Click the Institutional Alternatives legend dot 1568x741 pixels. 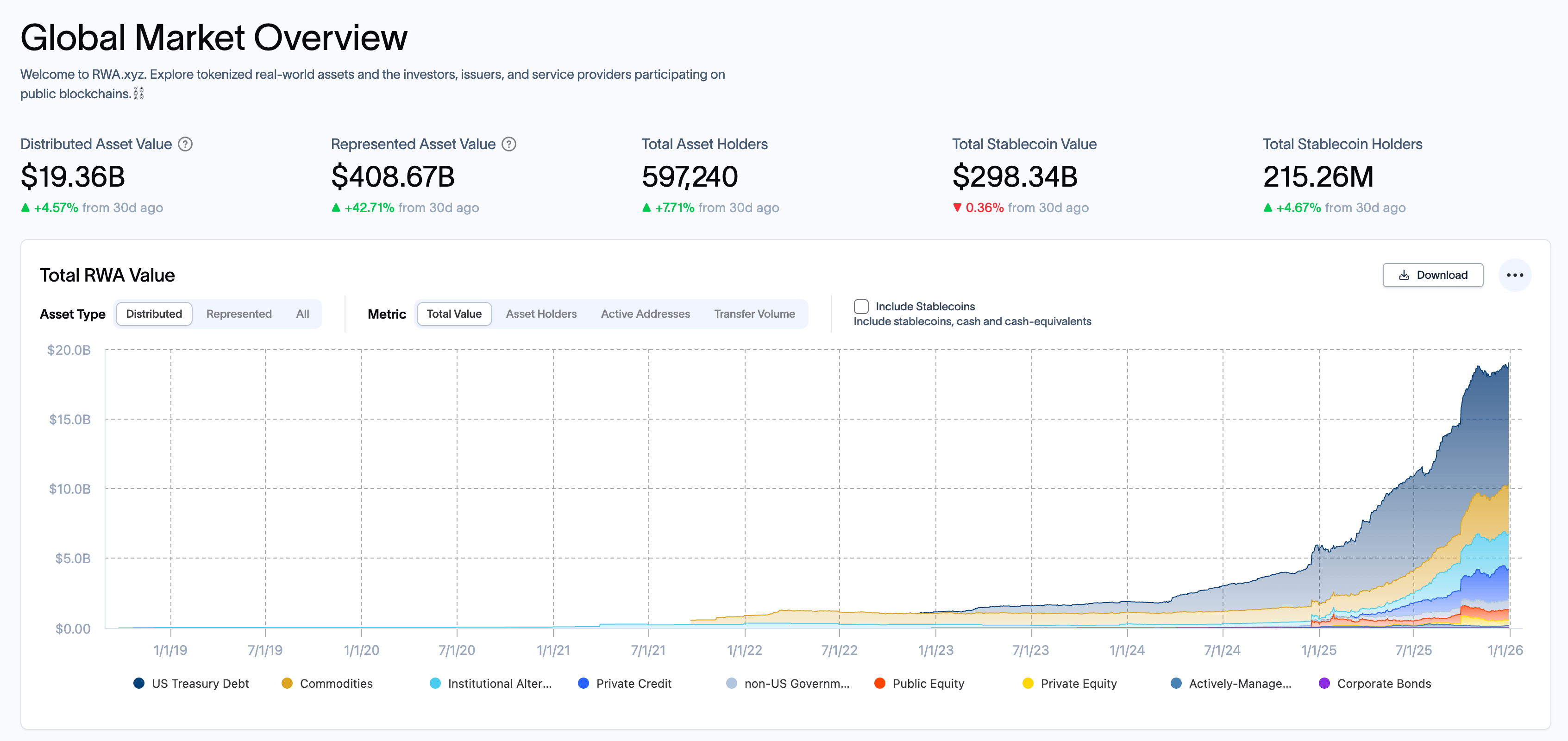point(435,683)
